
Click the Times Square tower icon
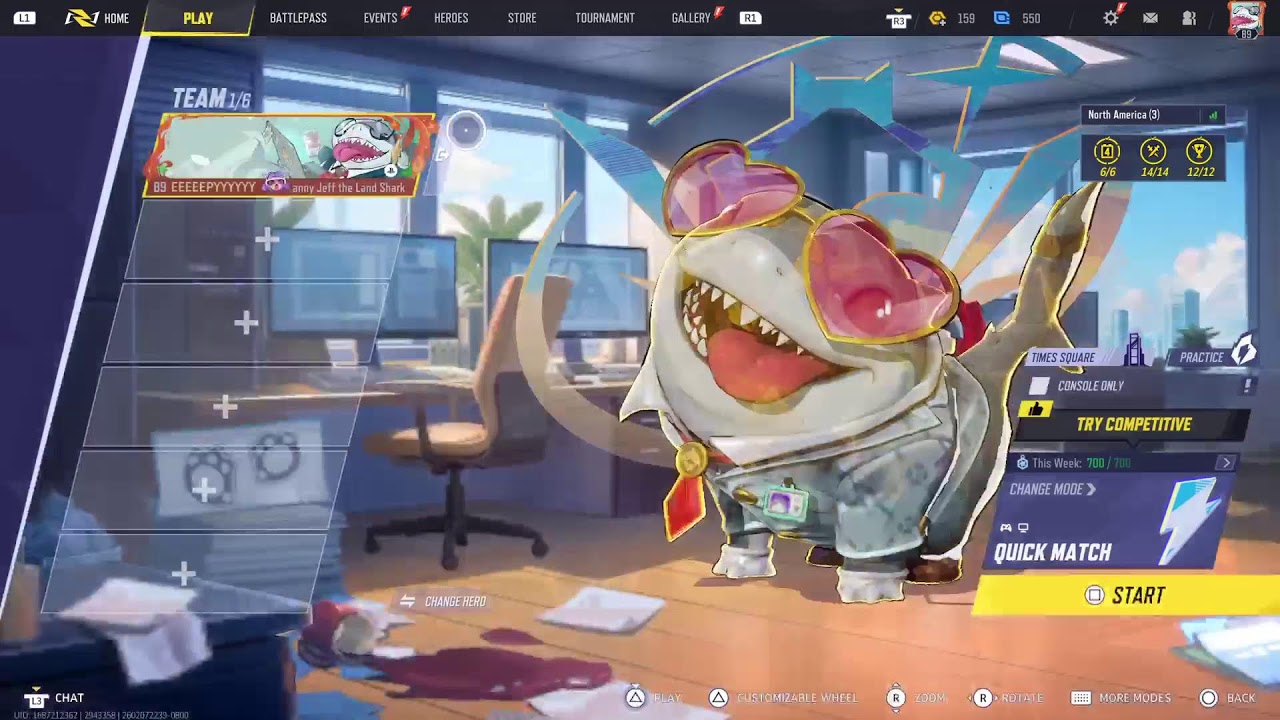tap(1134, 351)
